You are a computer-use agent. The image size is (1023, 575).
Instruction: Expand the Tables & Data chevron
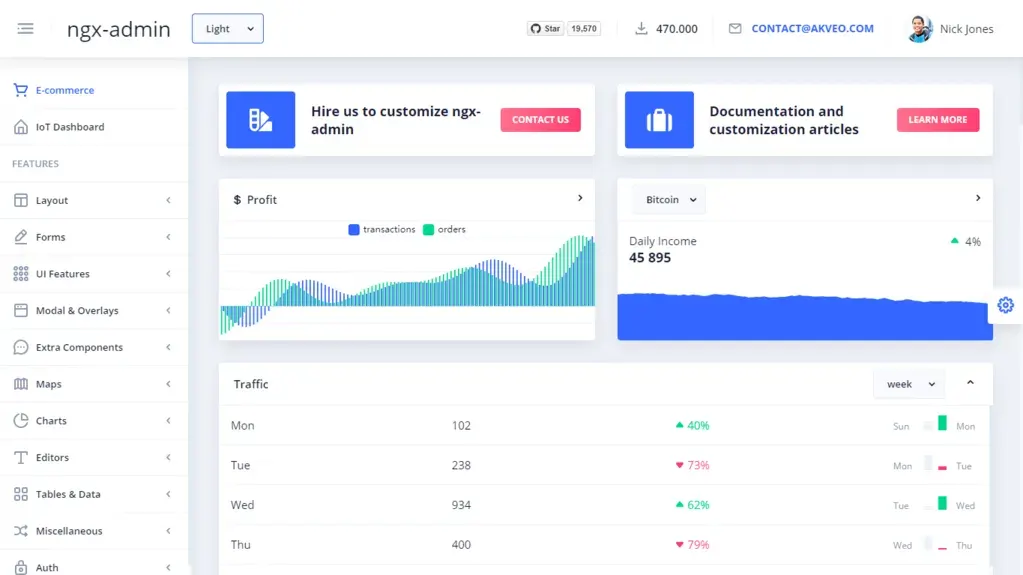point(168,494)
